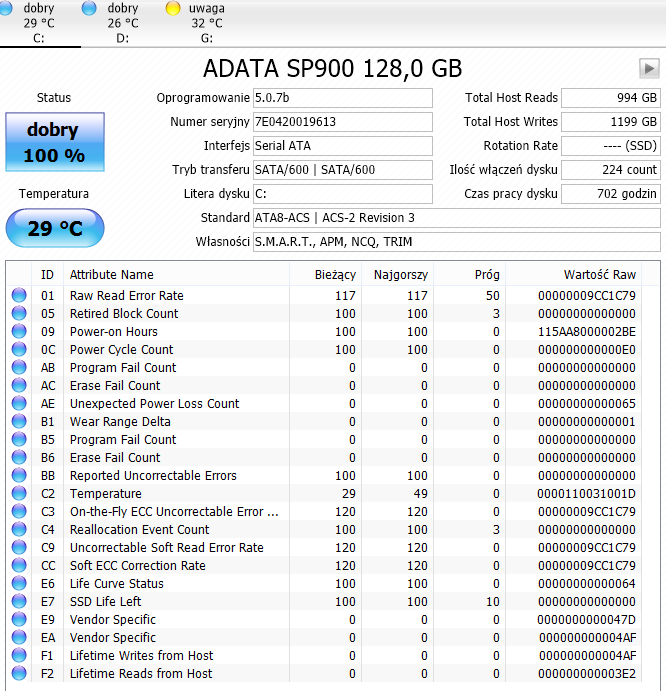The width and height of the screenshot is (666, 691).
Task: Select drive C: tab with 29 °C
Action: (x=39, y=23)
